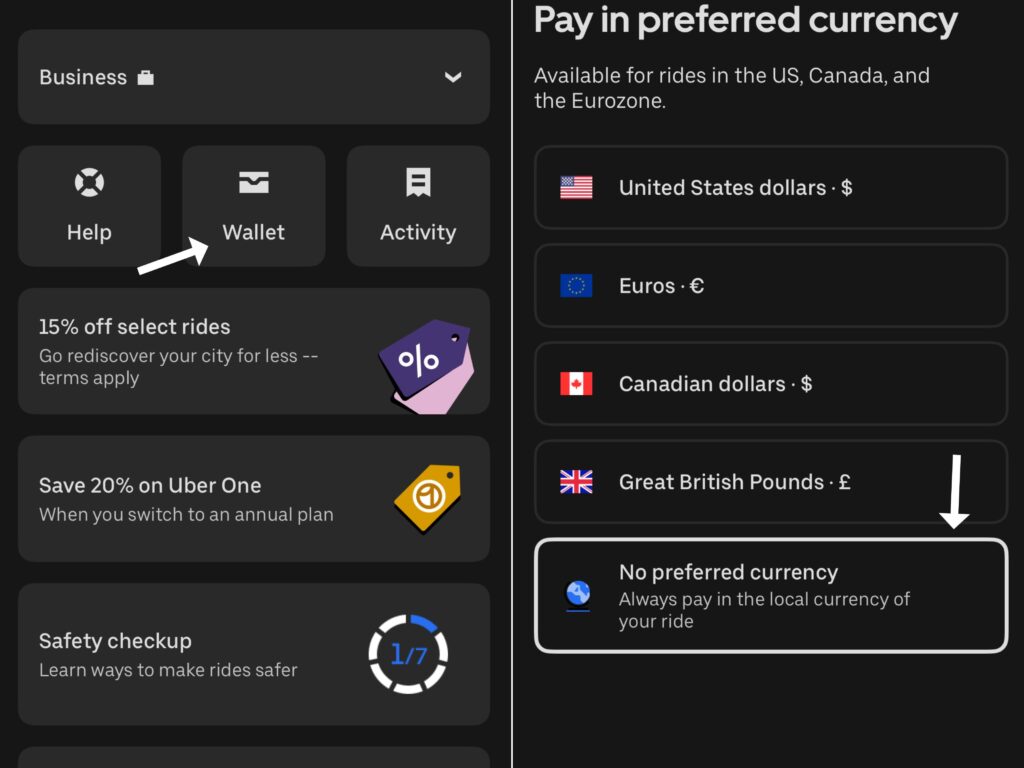Open the Activity label
Image resolution: width=1024 pixels, height=768 pixels.
(x=418, y=232)
